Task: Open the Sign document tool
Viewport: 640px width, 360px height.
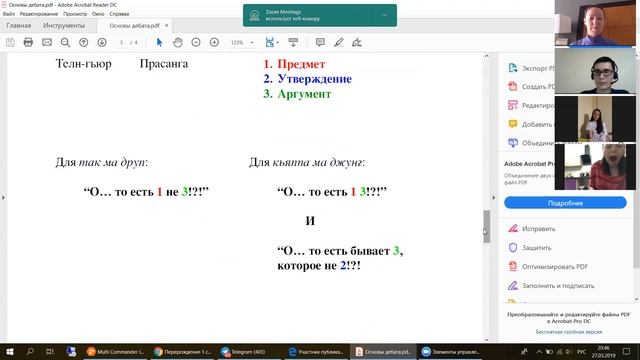Action: tap(357, 42)
